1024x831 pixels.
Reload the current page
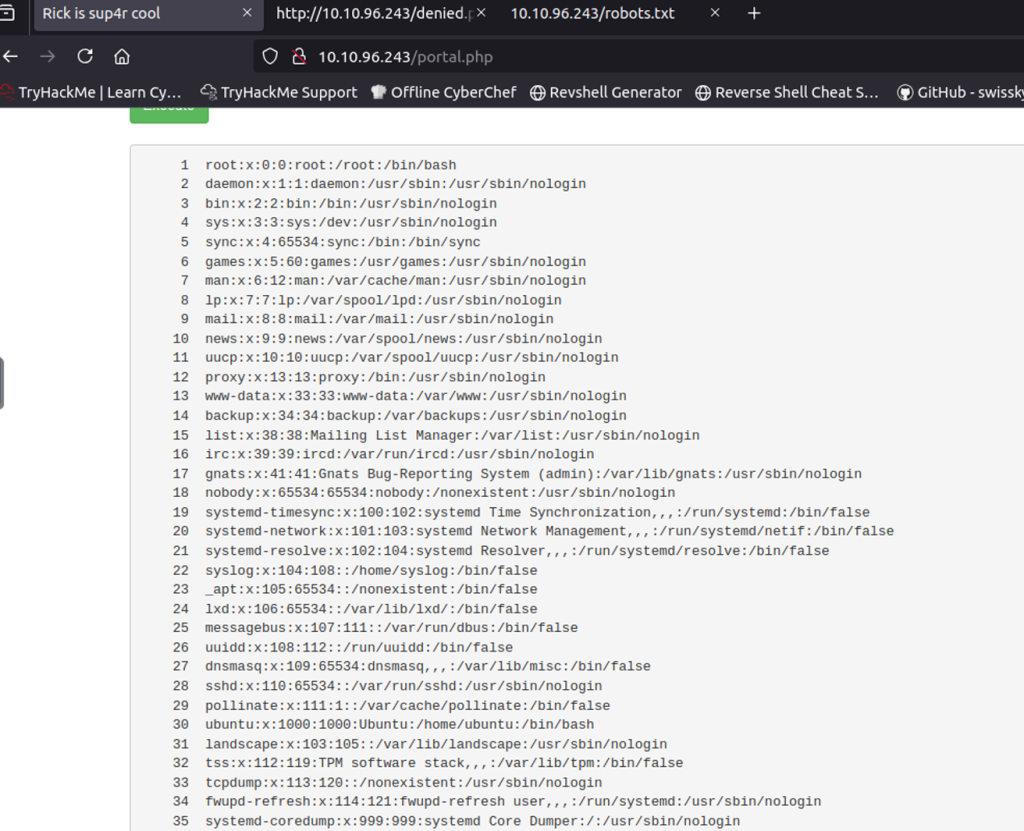tap(85, 57)
